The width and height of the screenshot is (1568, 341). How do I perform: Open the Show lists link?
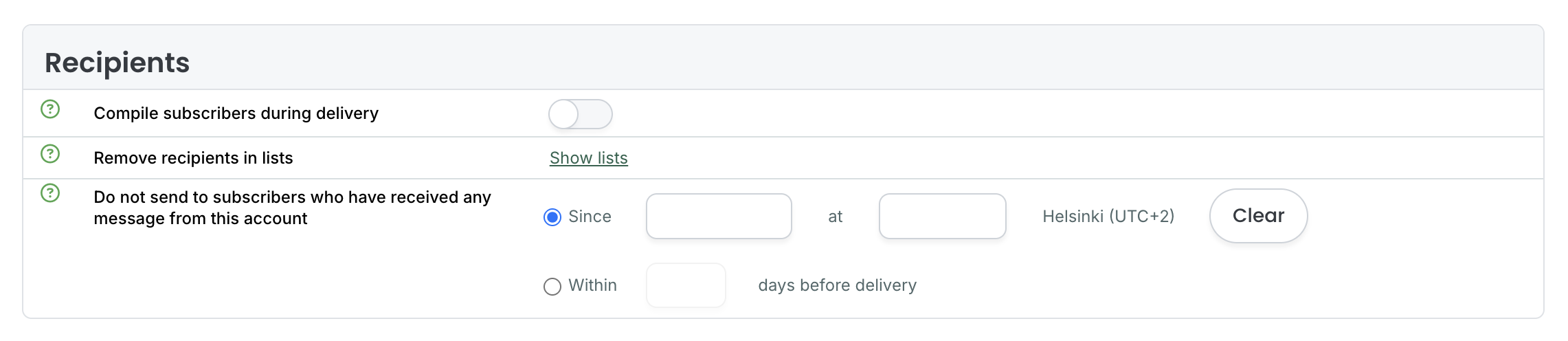click(x=588, y=158)
